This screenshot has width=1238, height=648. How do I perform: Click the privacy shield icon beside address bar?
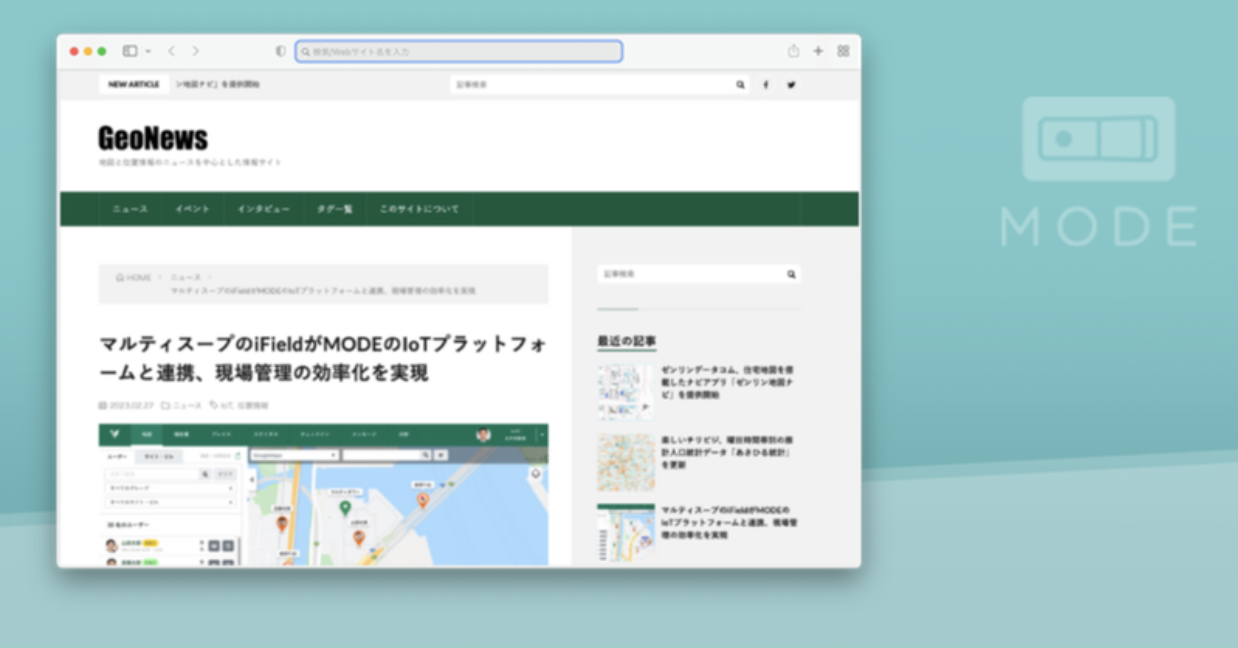281,51
